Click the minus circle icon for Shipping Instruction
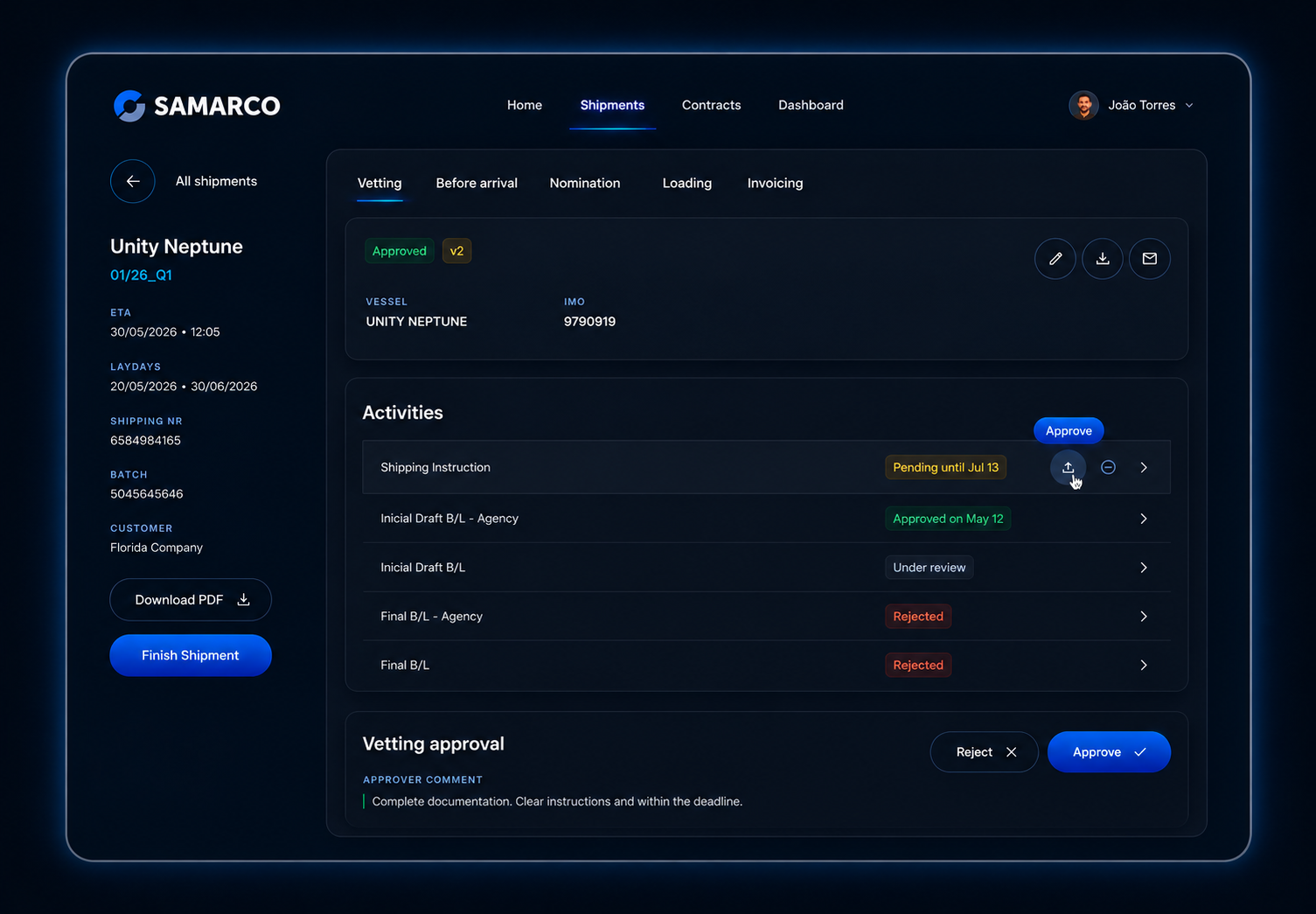This screenshot has width=1316, height=914. (1108, 467)
